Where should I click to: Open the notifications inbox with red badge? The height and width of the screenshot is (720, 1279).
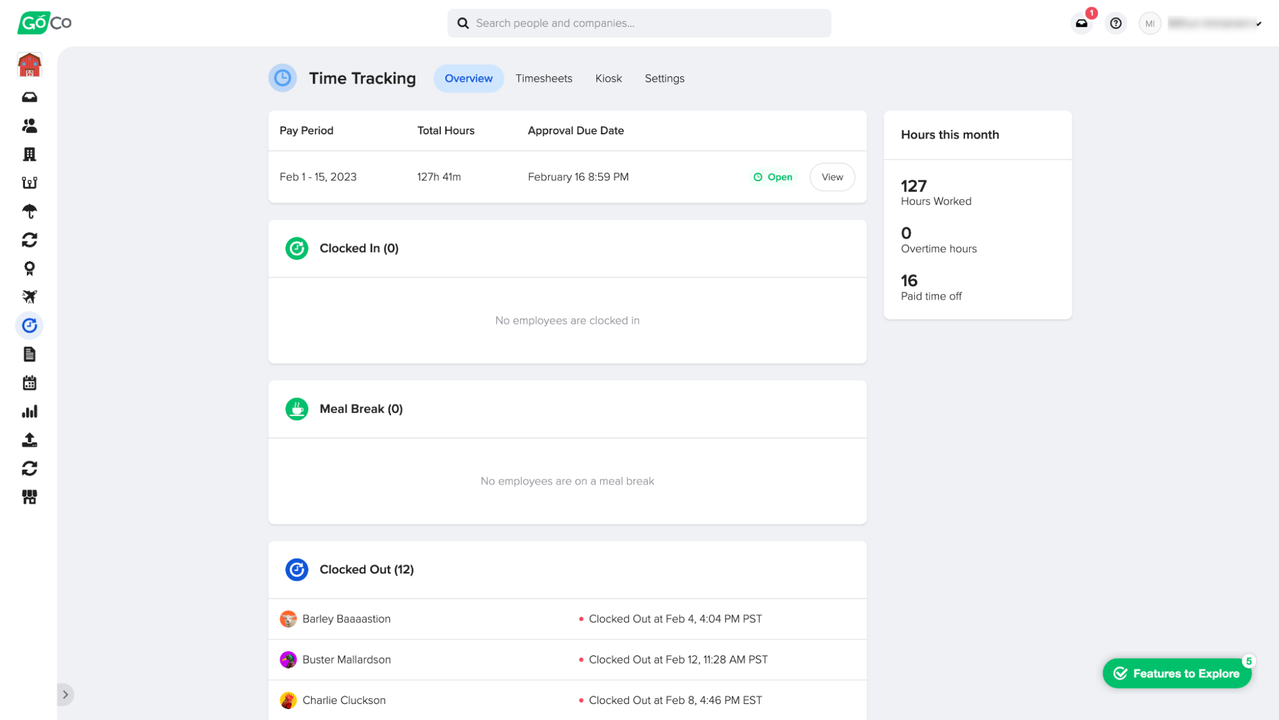1082,23
